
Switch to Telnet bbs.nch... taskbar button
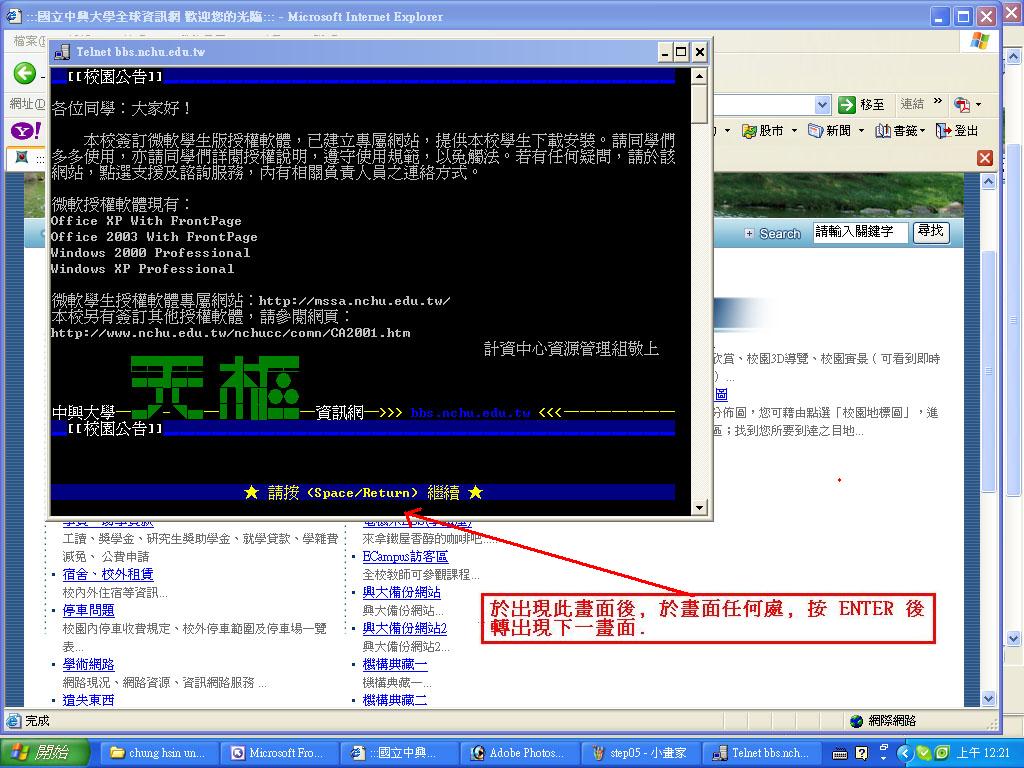(762, 753)
